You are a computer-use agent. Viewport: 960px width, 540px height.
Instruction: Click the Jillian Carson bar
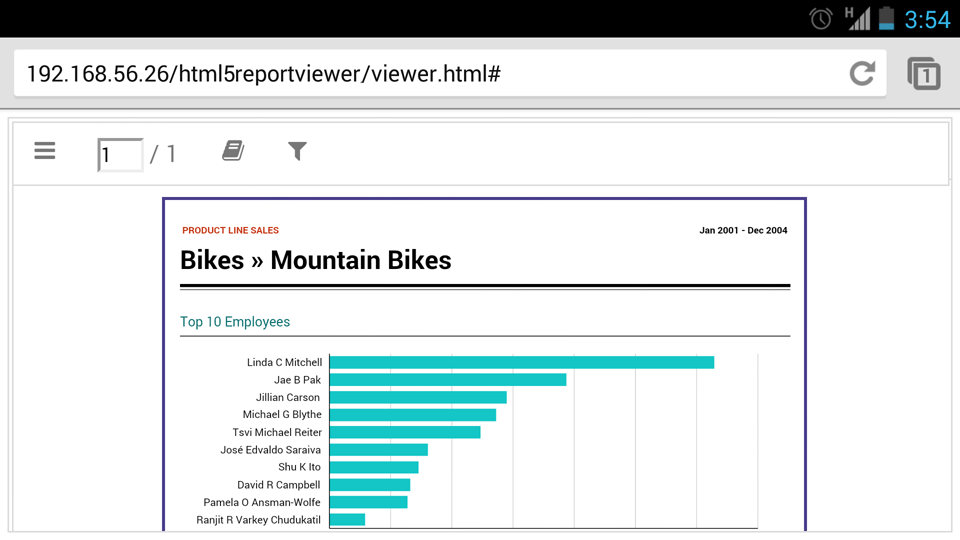click(418, 397)
